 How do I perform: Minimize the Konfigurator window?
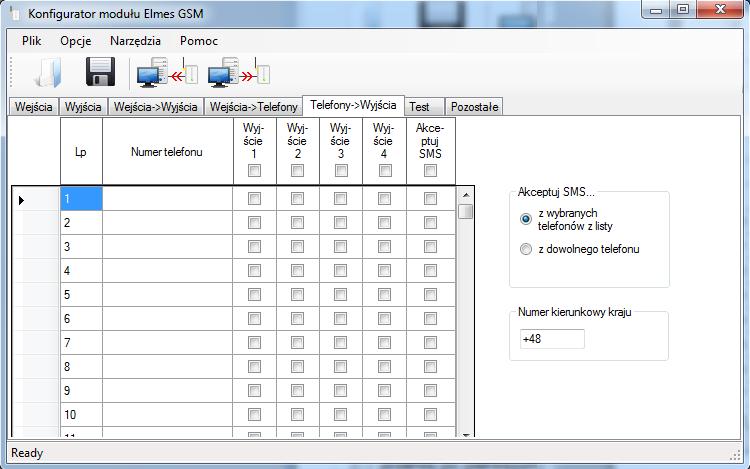click(x=656, y=9)
